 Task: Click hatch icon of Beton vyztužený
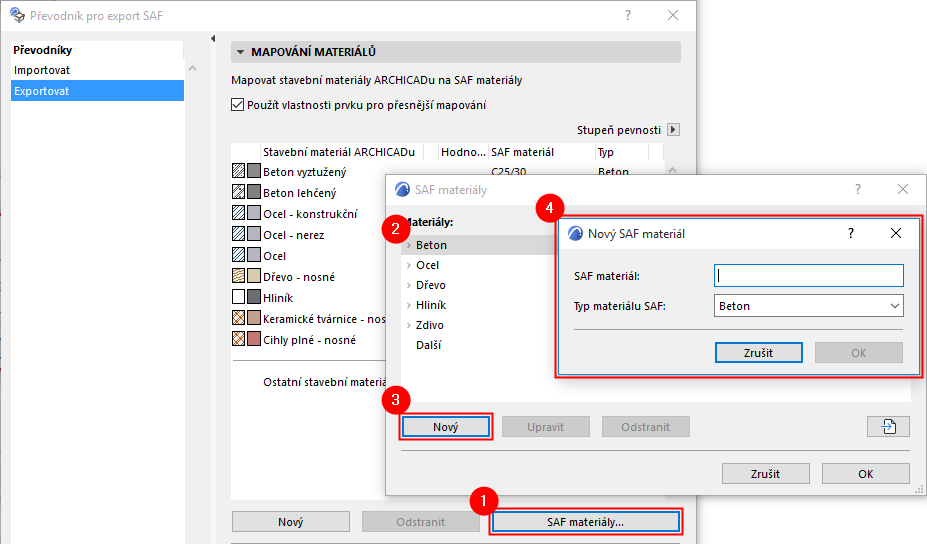click(238, 171)
